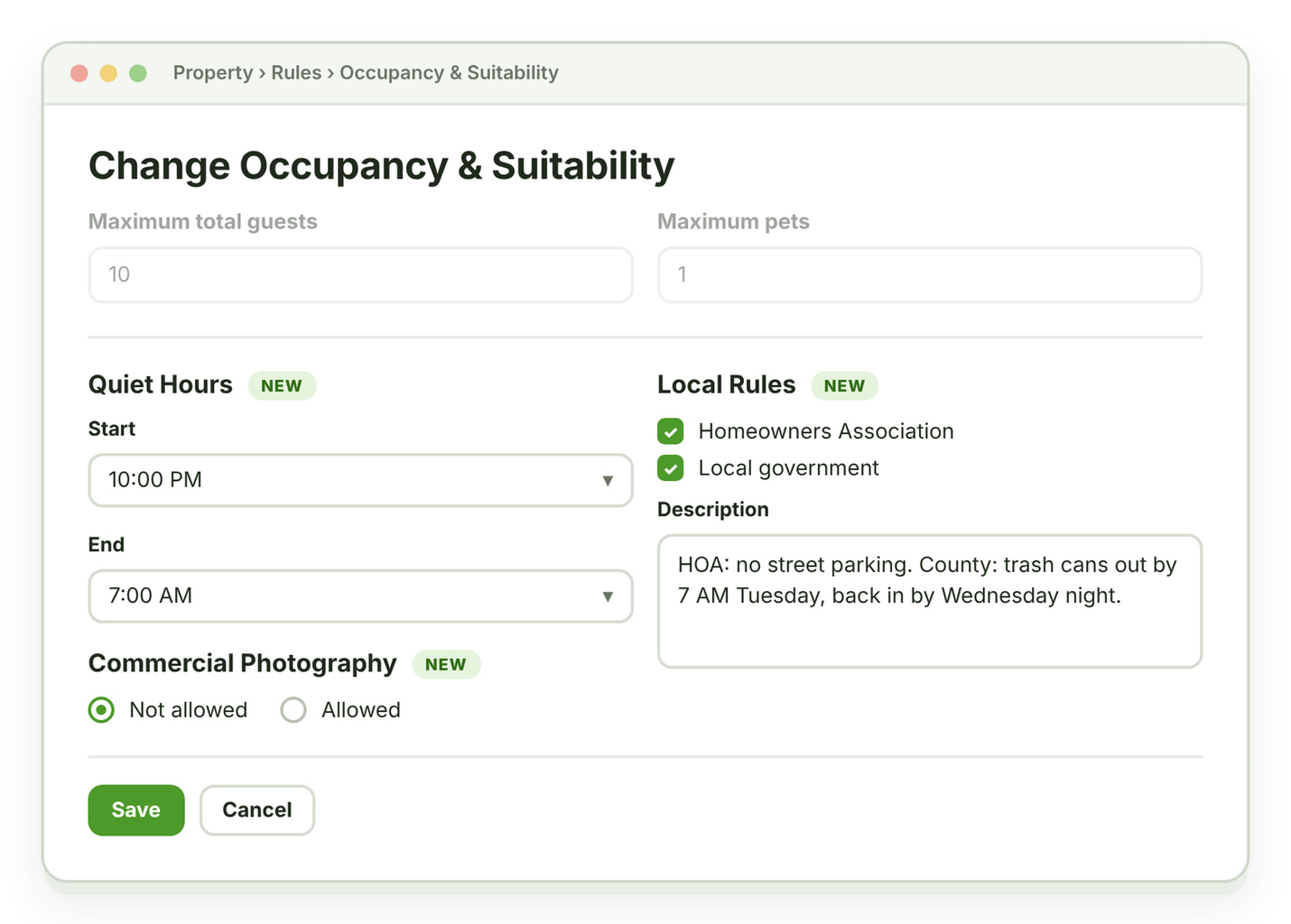Select Occupancy & Suitability breadcrumb
Screen dimensions: 1291x924
click(449, 73)
